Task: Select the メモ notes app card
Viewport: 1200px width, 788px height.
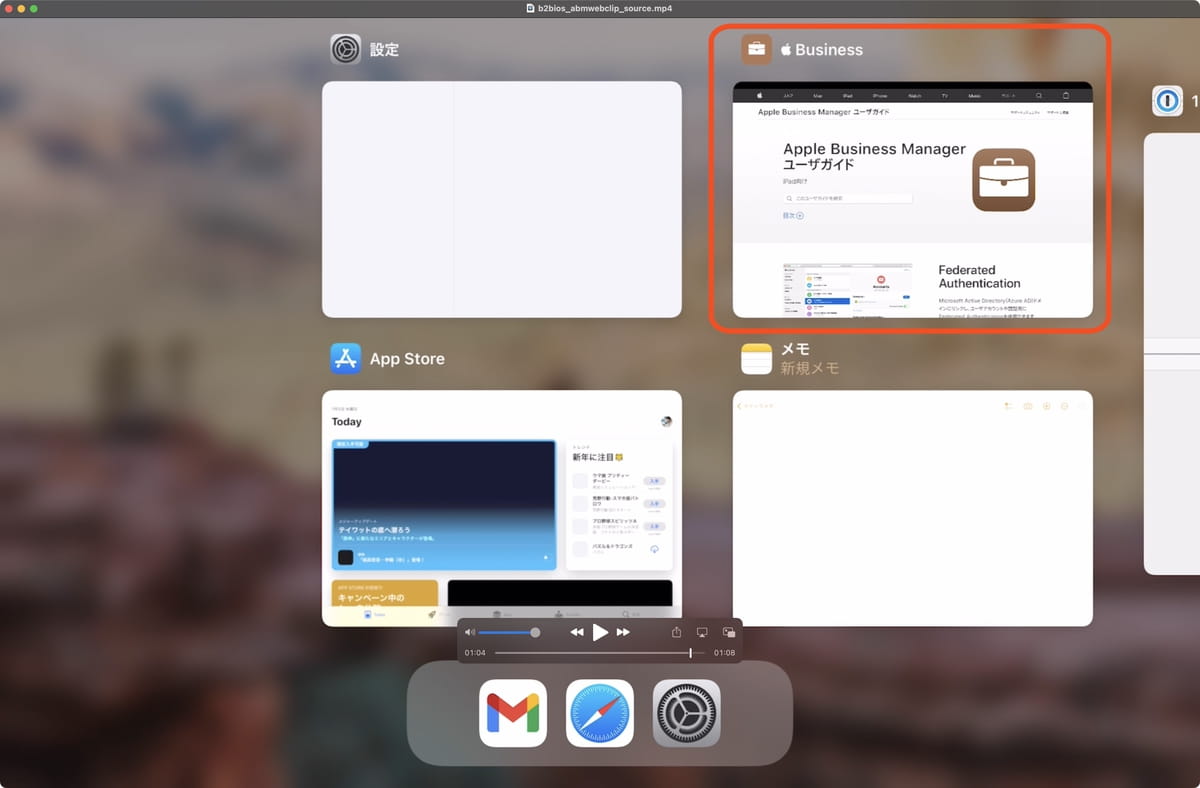Action: (x=912, y=508)
